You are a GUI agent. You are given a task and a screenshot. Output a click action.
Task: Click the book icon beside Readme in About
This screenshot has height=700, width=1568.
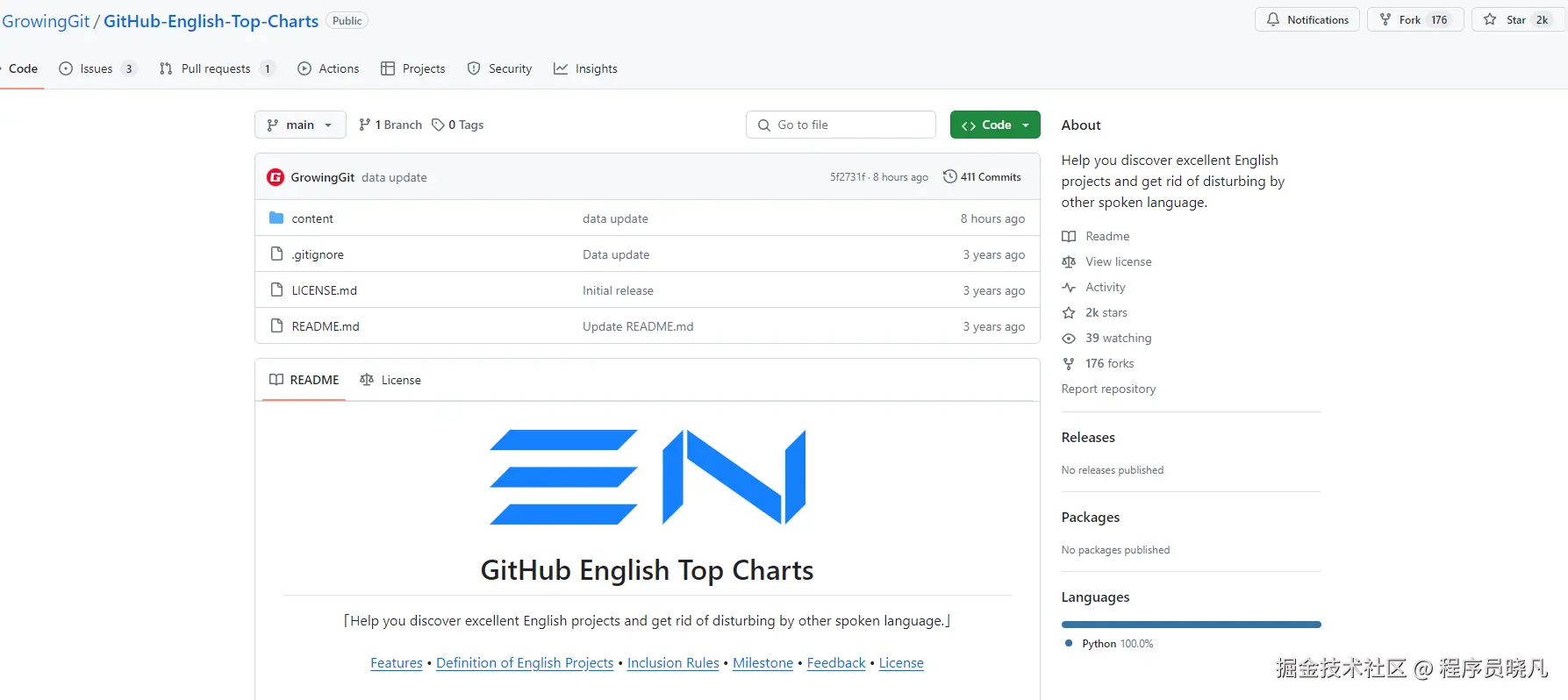[x=1069, y=236]
